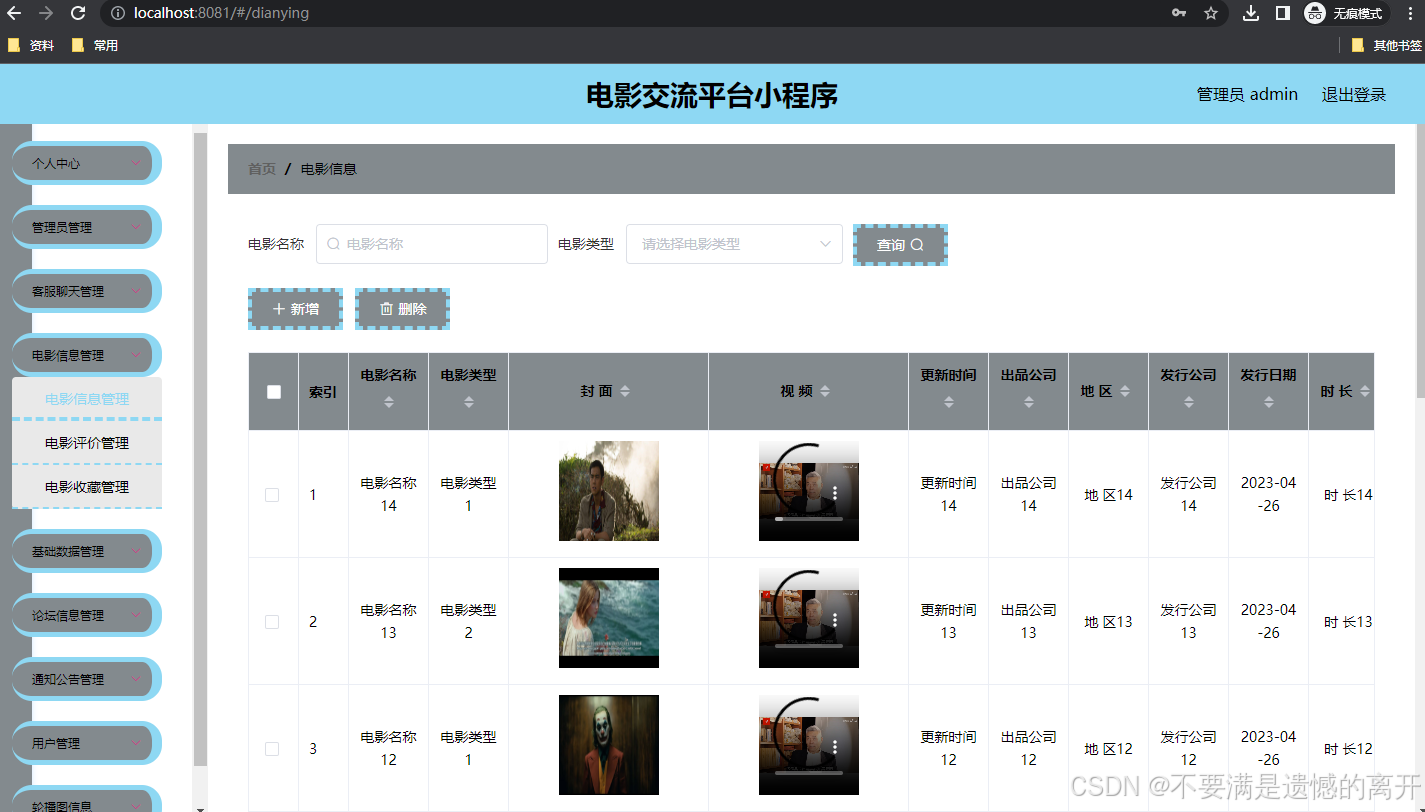Open the 资料 bookmark folder
The height and width of the screenshot is (812, 1425).
click(30, 45)
